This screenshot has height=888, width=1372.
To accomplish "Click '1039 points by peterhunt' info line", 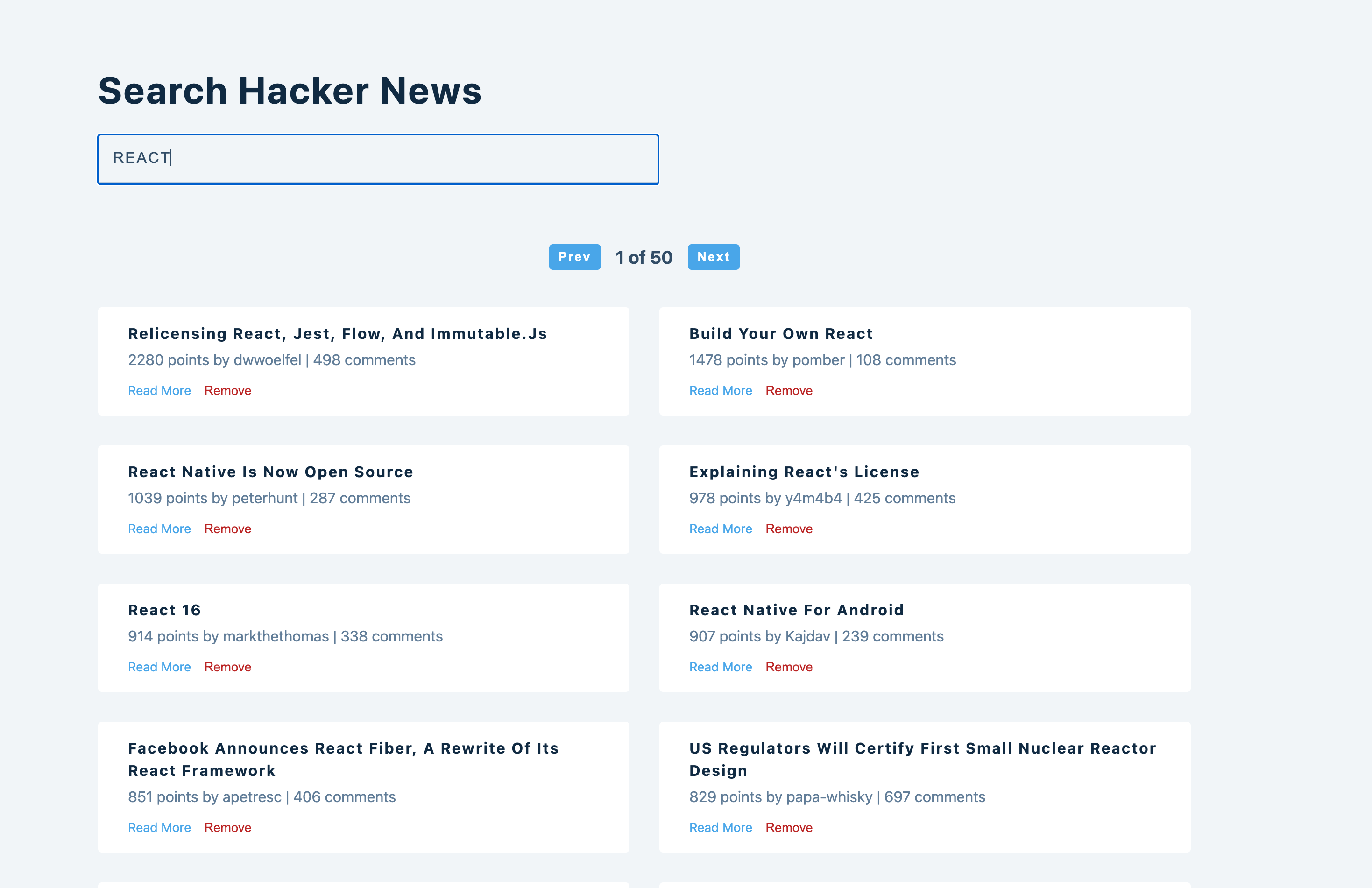I will 269,499.
